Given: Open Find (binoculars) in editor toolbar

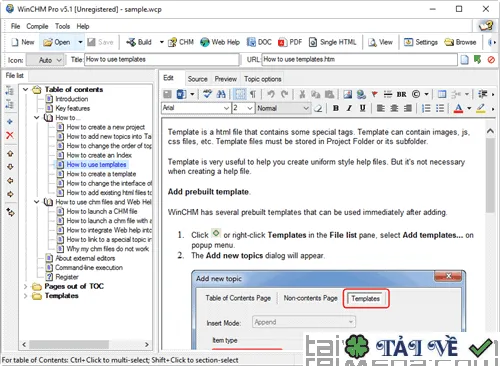Looking at the screenshot, I should (x=221, y=94).
